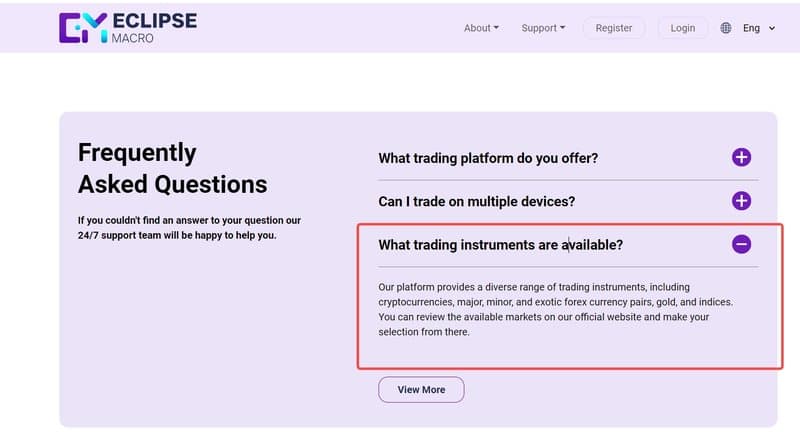This screenshot has height=432, width=800.
Task: Click the chevron beside Eng
Action: pyautogui.click(x=772, y=29)
